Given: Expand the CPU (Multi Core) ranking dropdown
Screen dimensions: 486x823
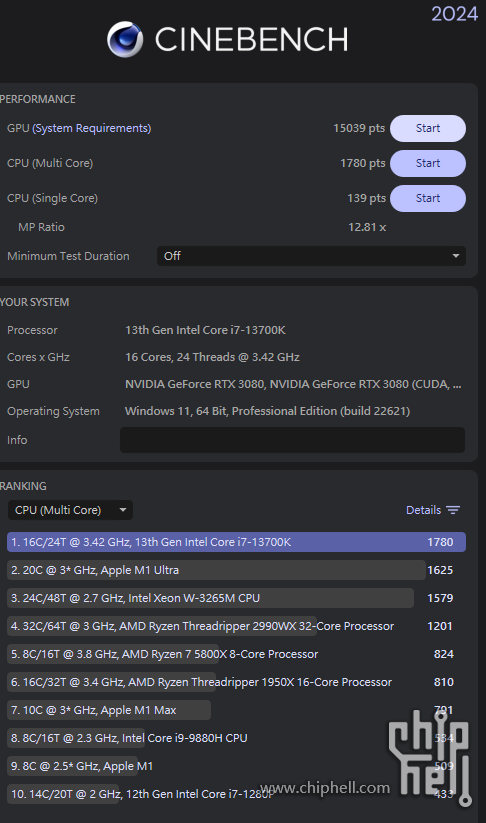Looking at the screenshot, I should click(70, 510).
